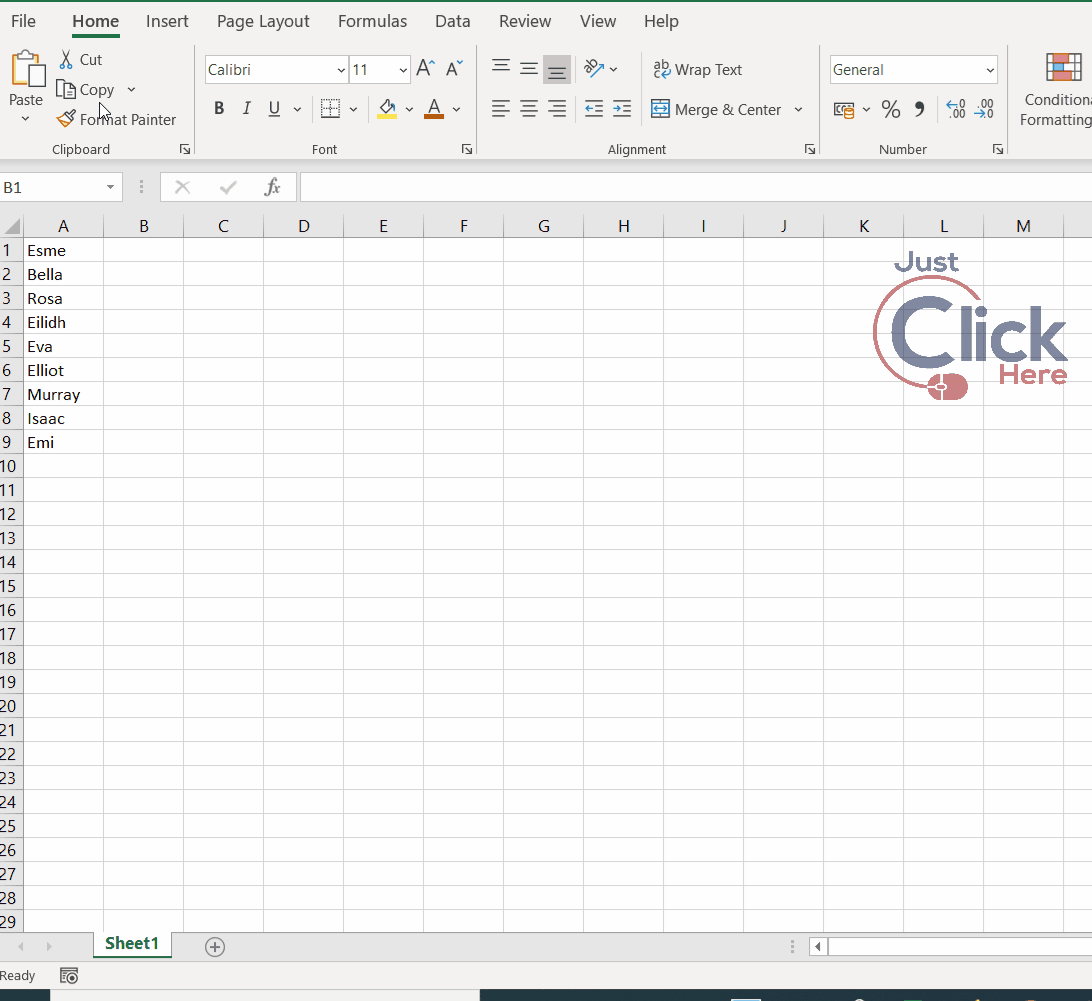Select the Cut icon
1092x1001 pixels.
point(68,59)
